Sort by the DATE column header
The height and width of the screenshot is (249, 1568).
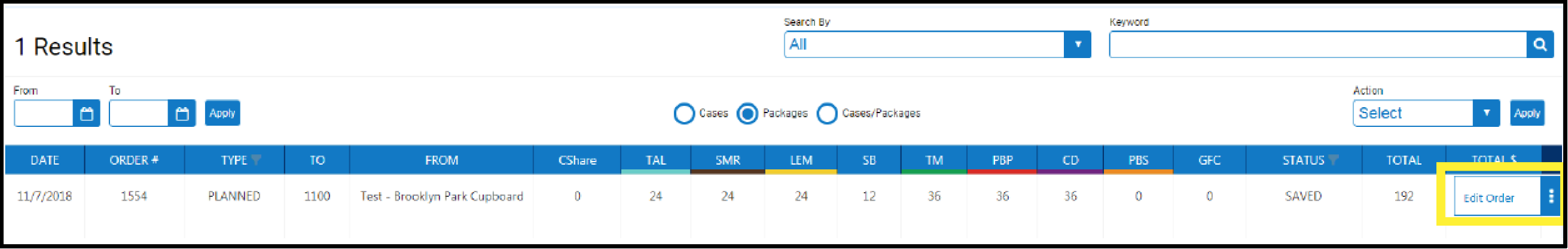coord(44,160)
